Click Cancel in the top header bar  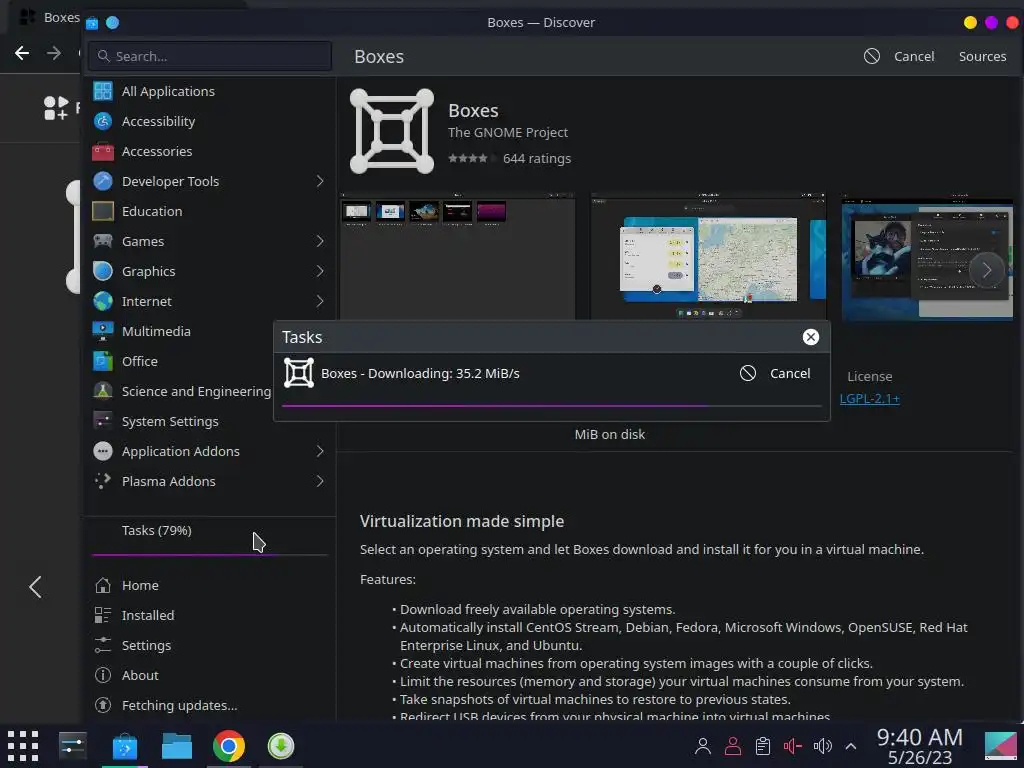coord(899,56)
